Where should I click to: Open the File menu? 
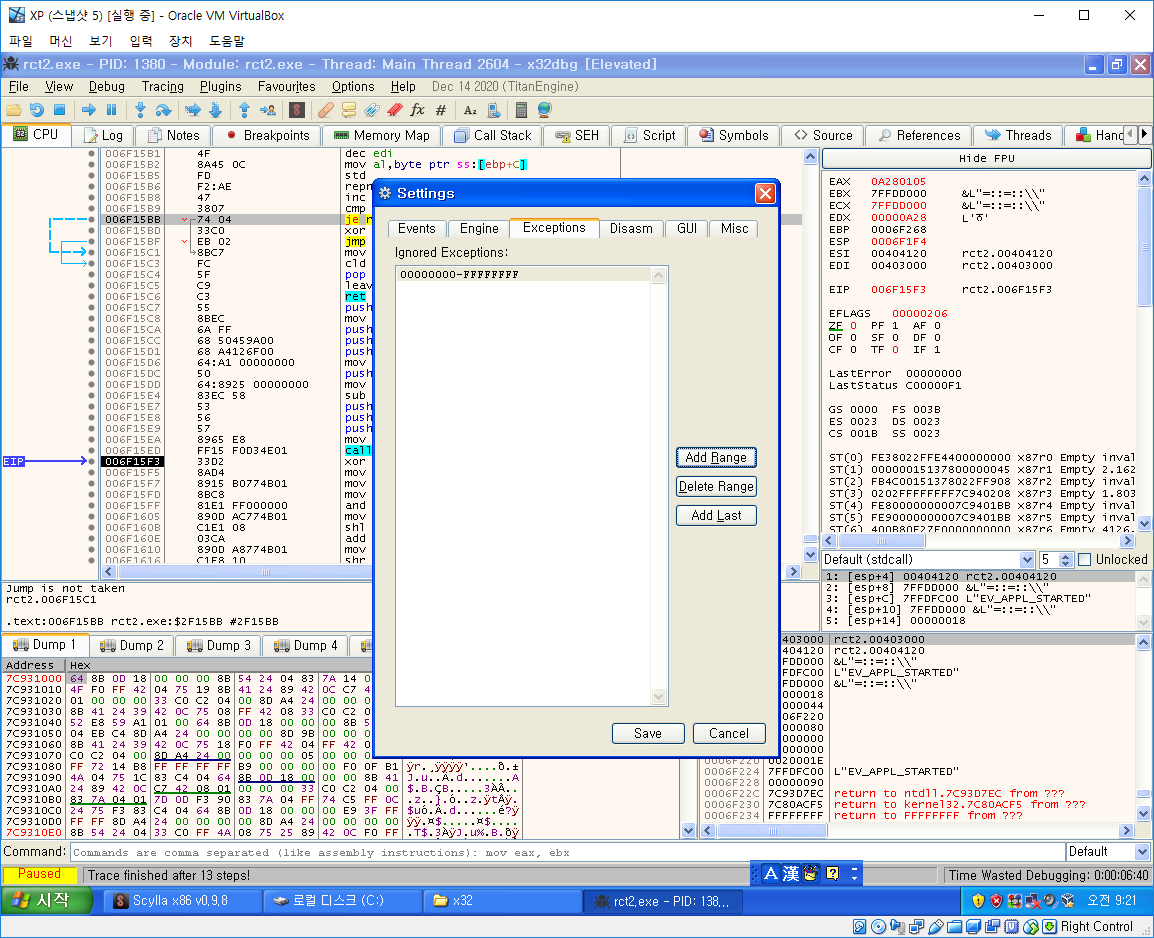18,87
